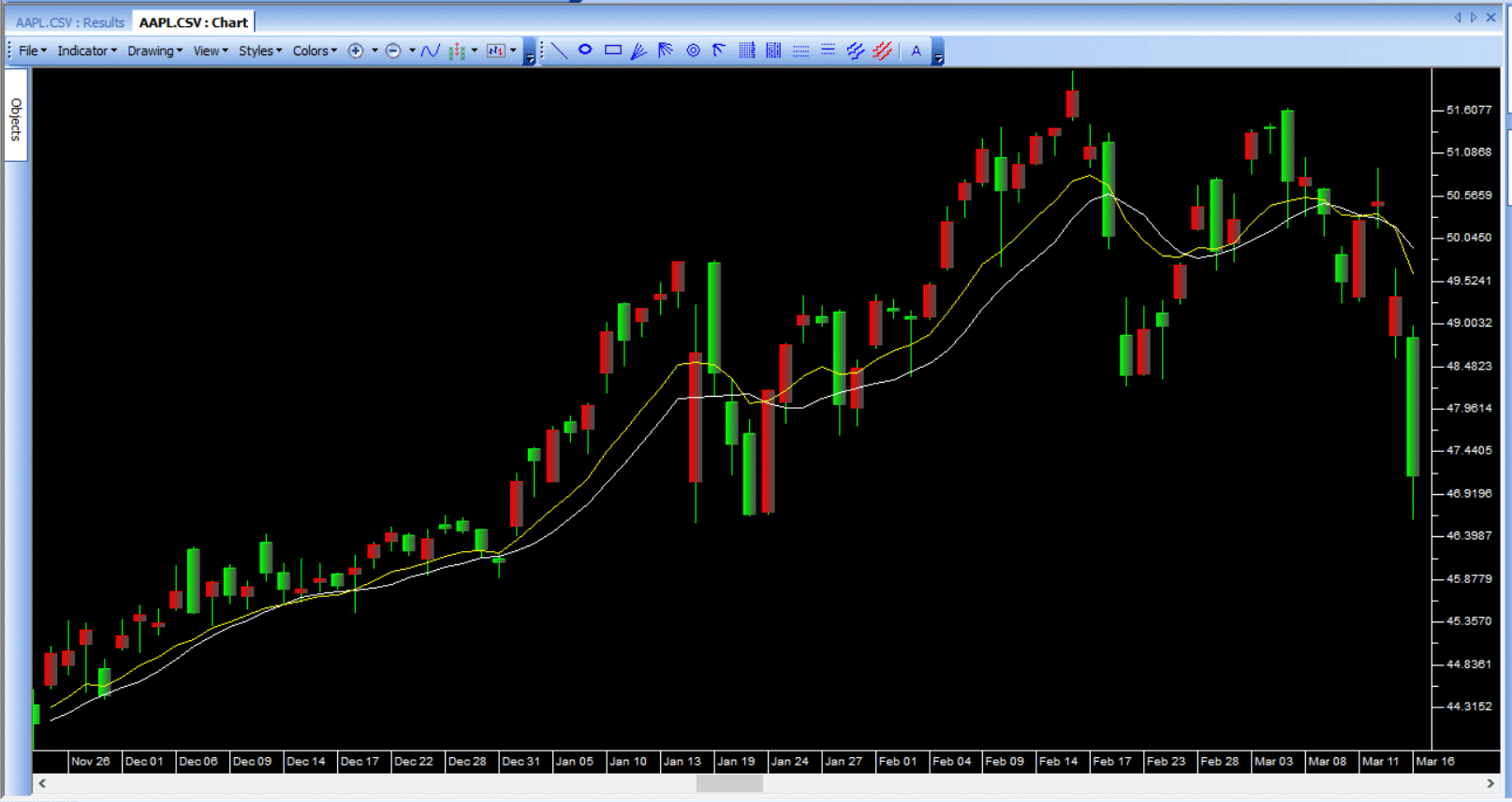Screen dimensions: 1512x802
Task: Expand the zoom in dropdown arrow
Action: (374, 51)
